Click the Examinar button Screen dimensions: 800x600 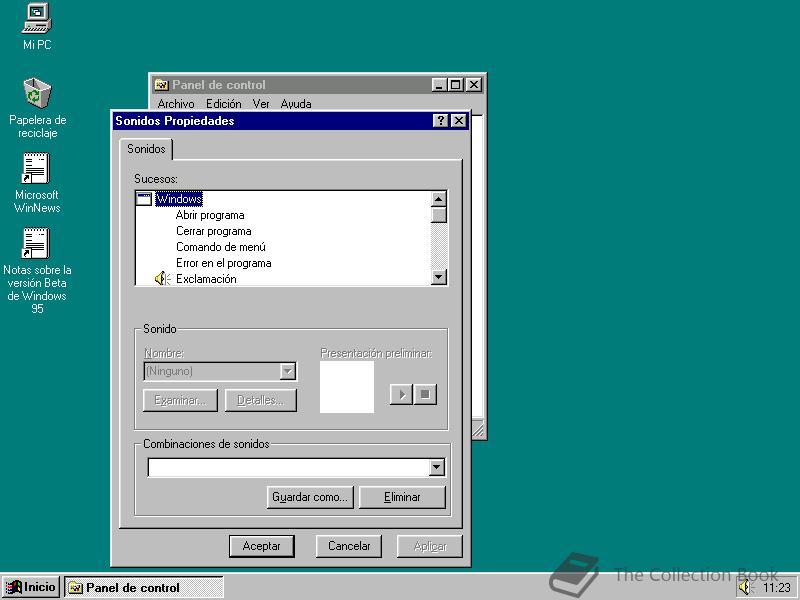tap(180, 401)
